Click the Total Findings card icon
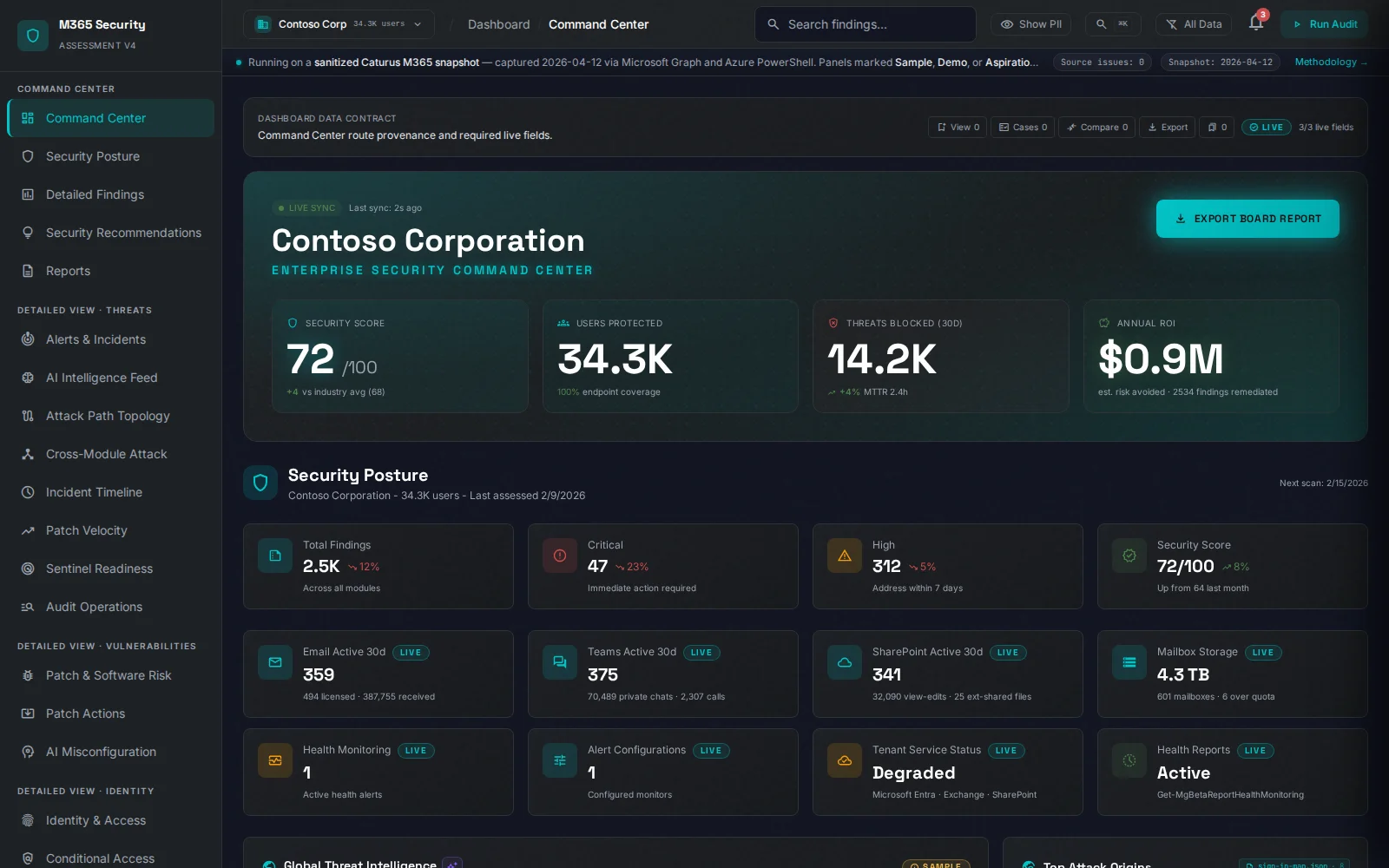This screenshot has width=1389, height=868. point(275,556)
